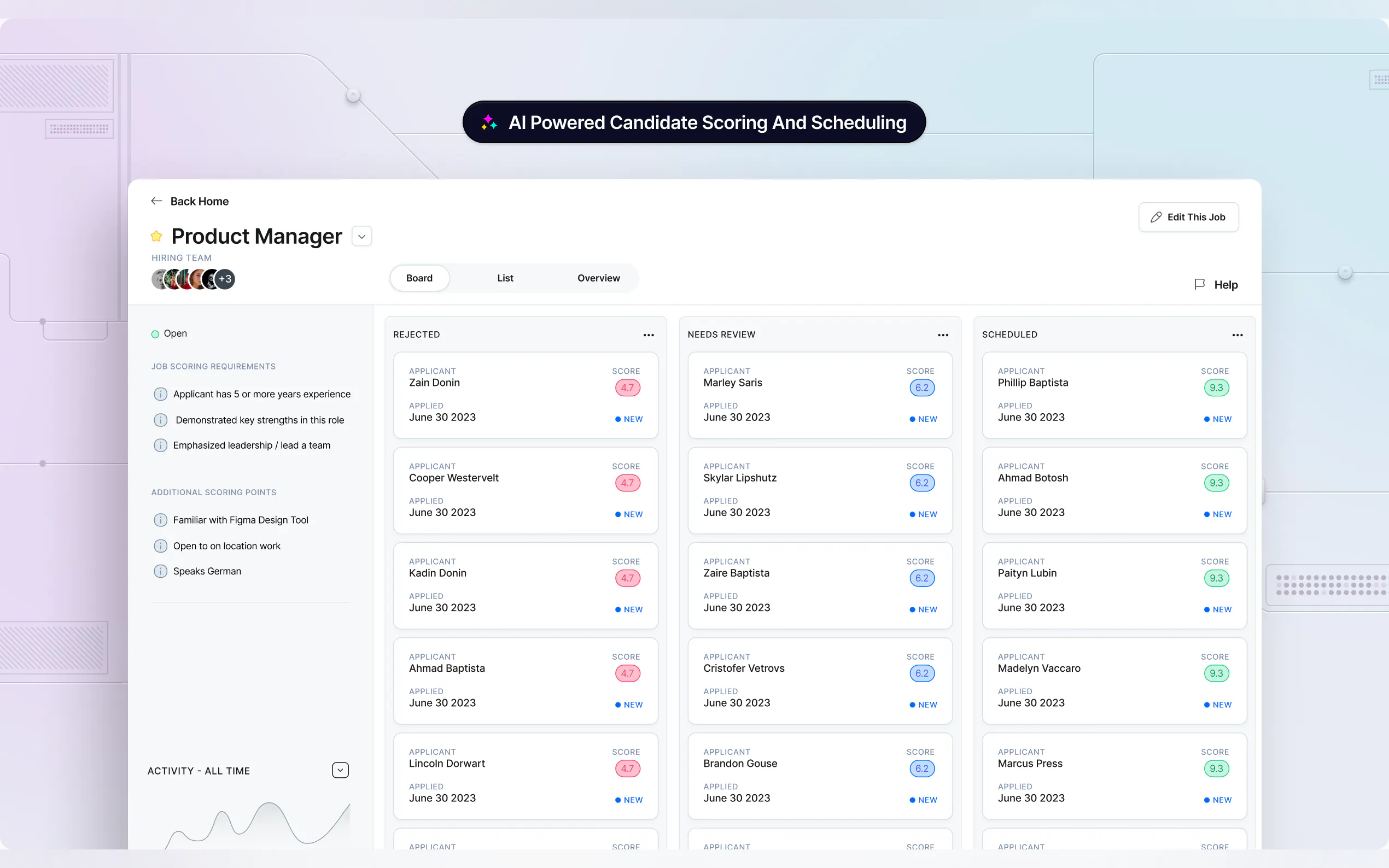Open the Rejected column three-dot menu
1389x868 pixels.
coord(648,335)
